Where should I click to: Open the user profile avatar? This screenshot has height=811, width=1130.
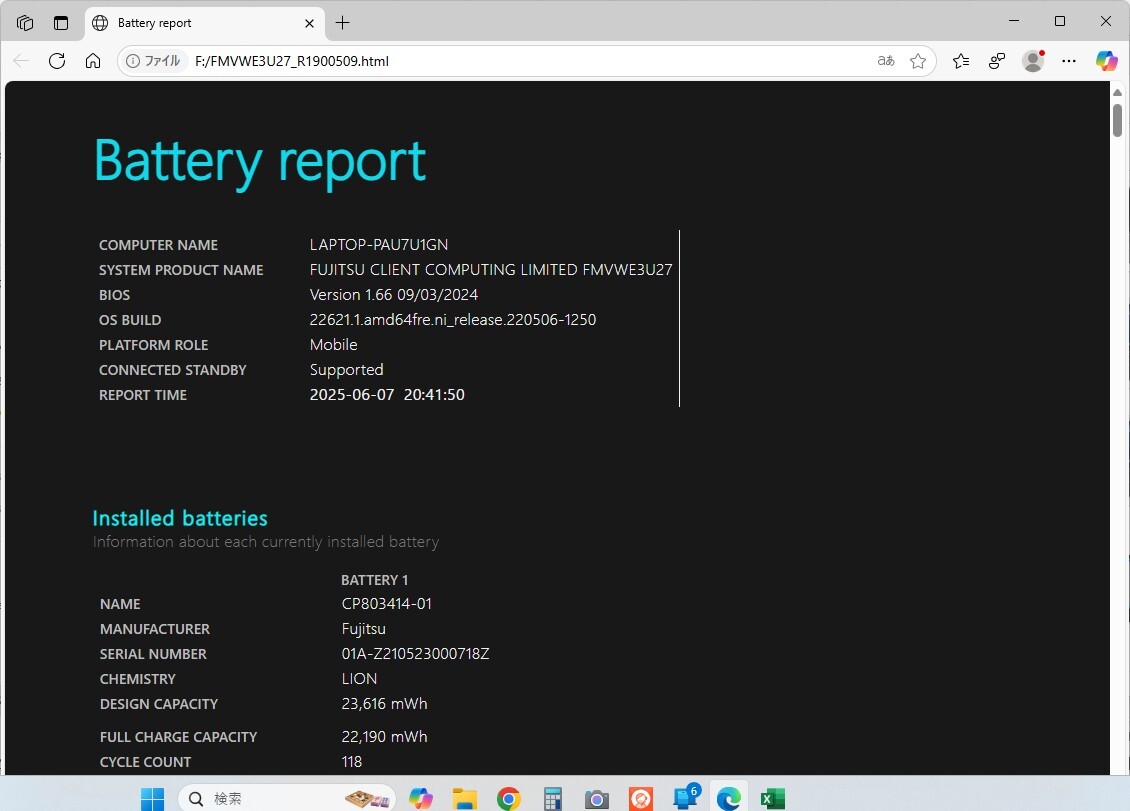(1033, 61)
